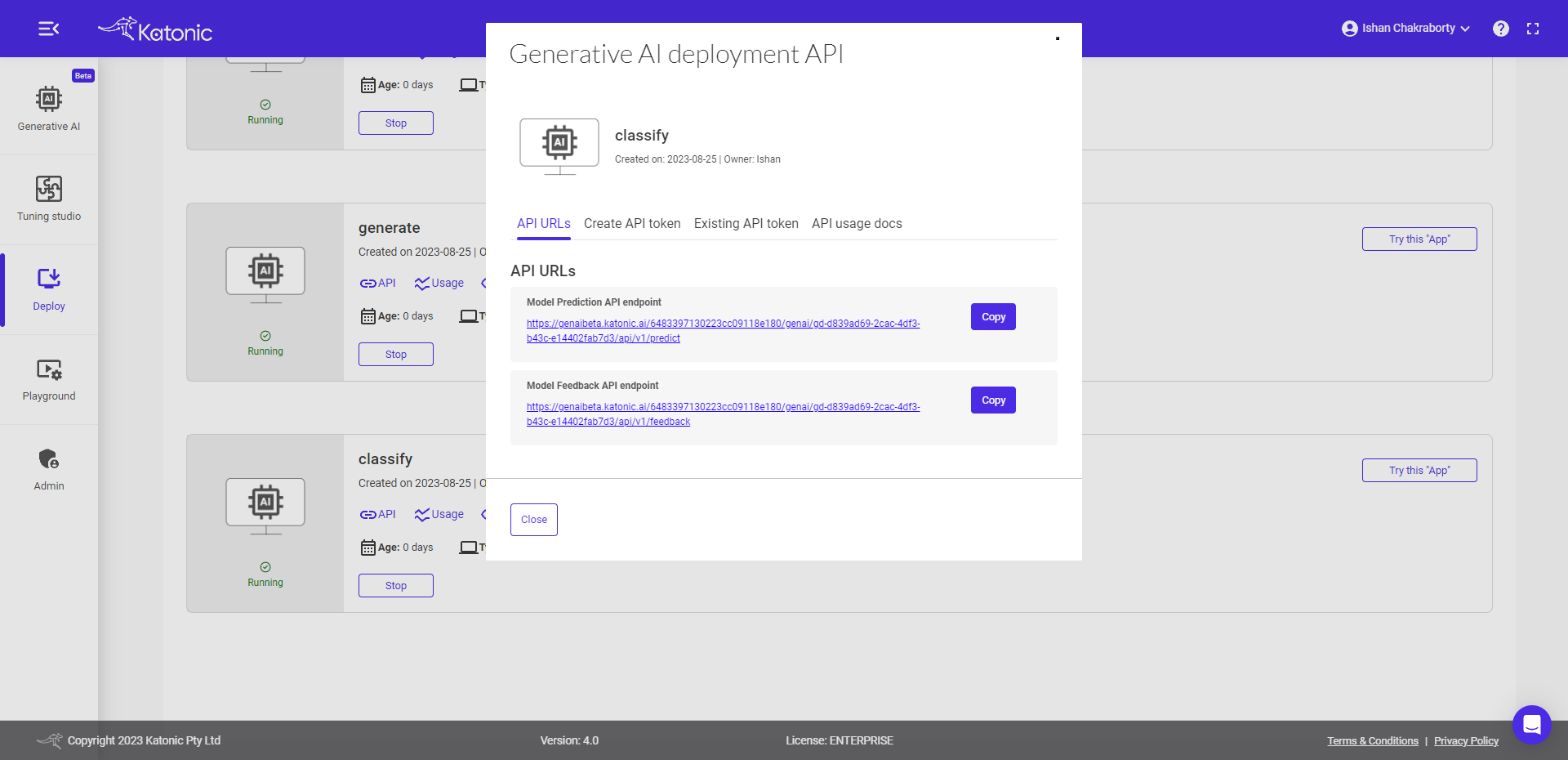Click generate card's Running status check icon
Image resolution: width=1568 pixels, height=760 pixels.
(265, 336)
